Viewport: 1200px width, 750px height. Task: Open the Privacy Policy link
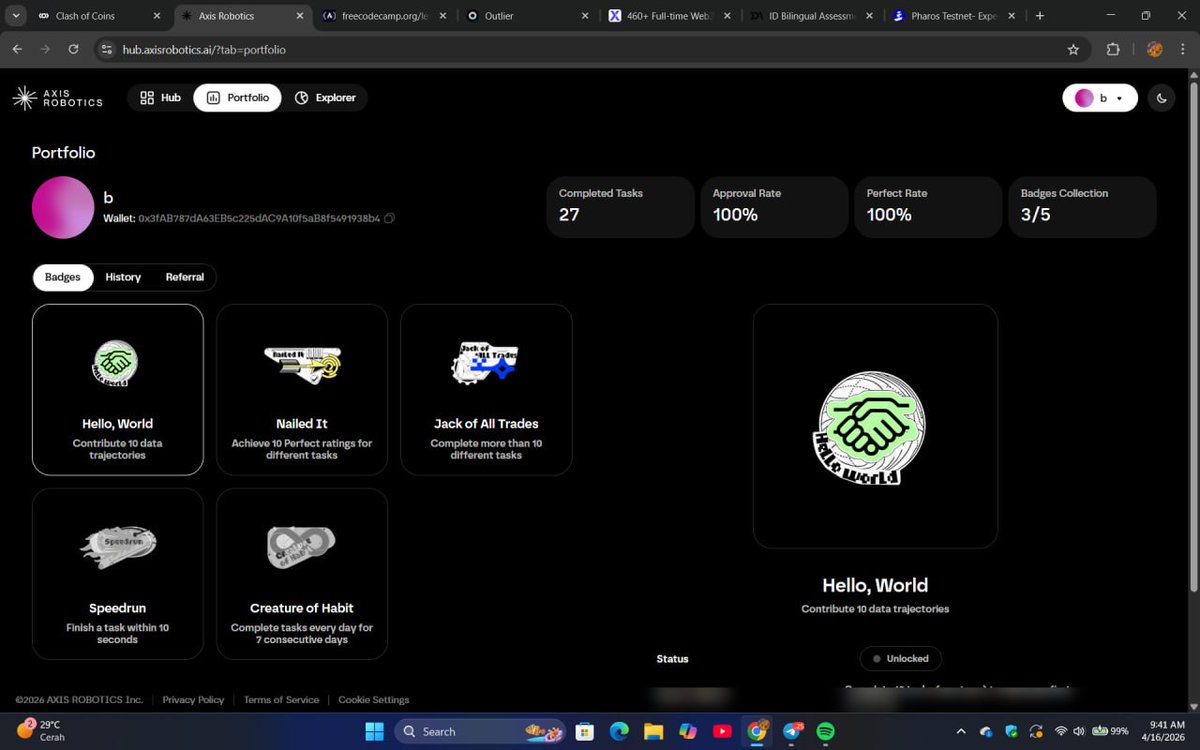[193, 700]
